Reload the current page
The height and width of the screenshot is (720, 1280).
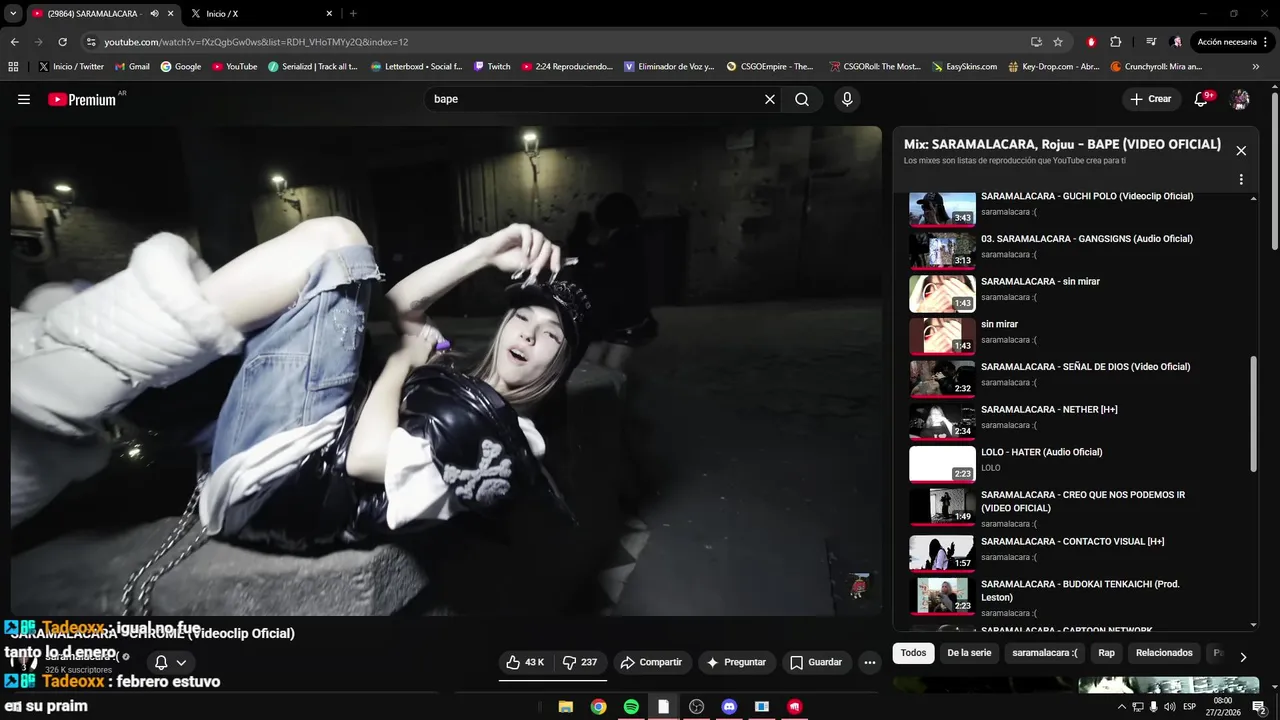[x=62, y=42]
